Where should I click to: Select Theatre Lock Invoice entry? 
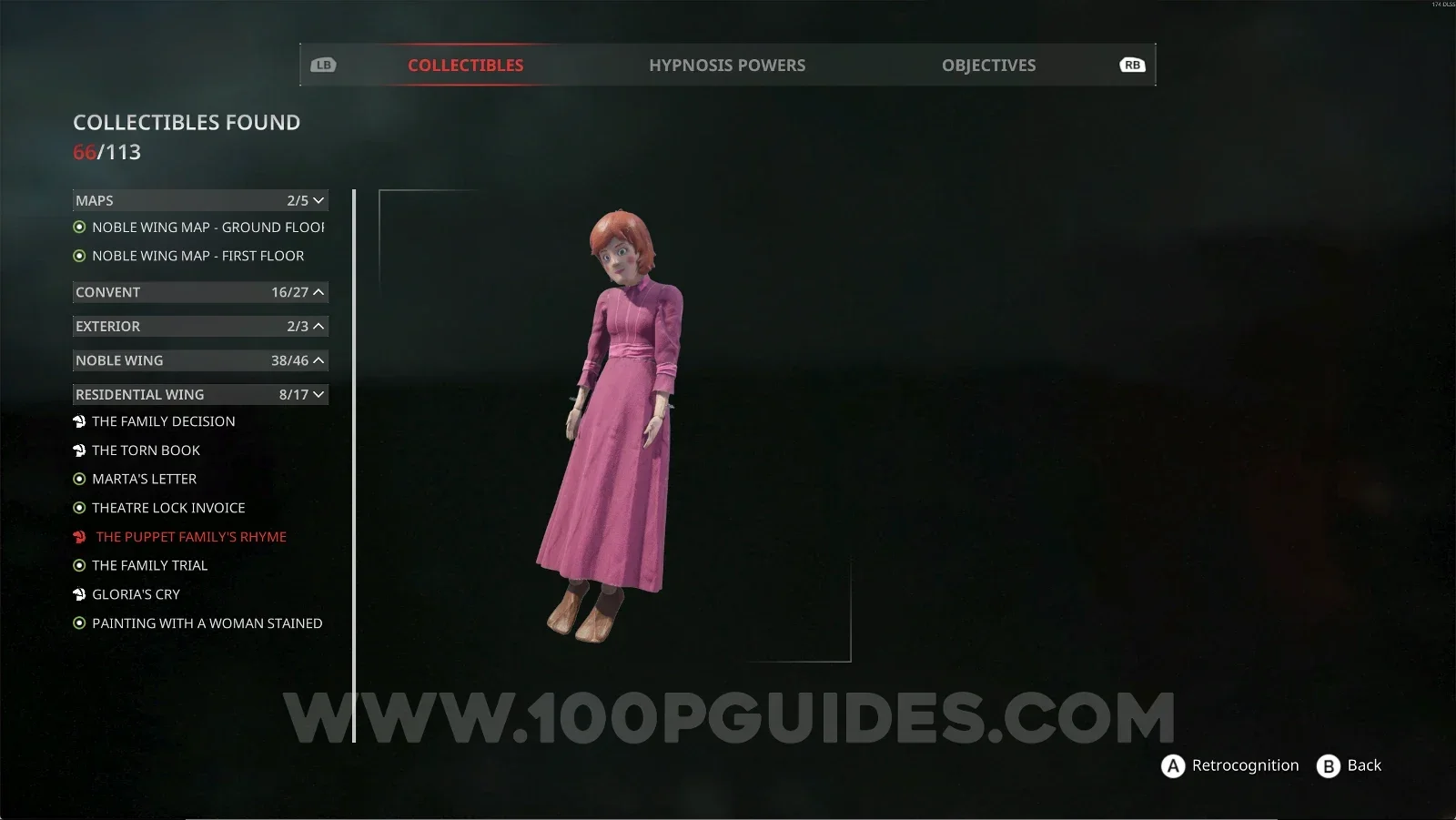tap(168, 508)
